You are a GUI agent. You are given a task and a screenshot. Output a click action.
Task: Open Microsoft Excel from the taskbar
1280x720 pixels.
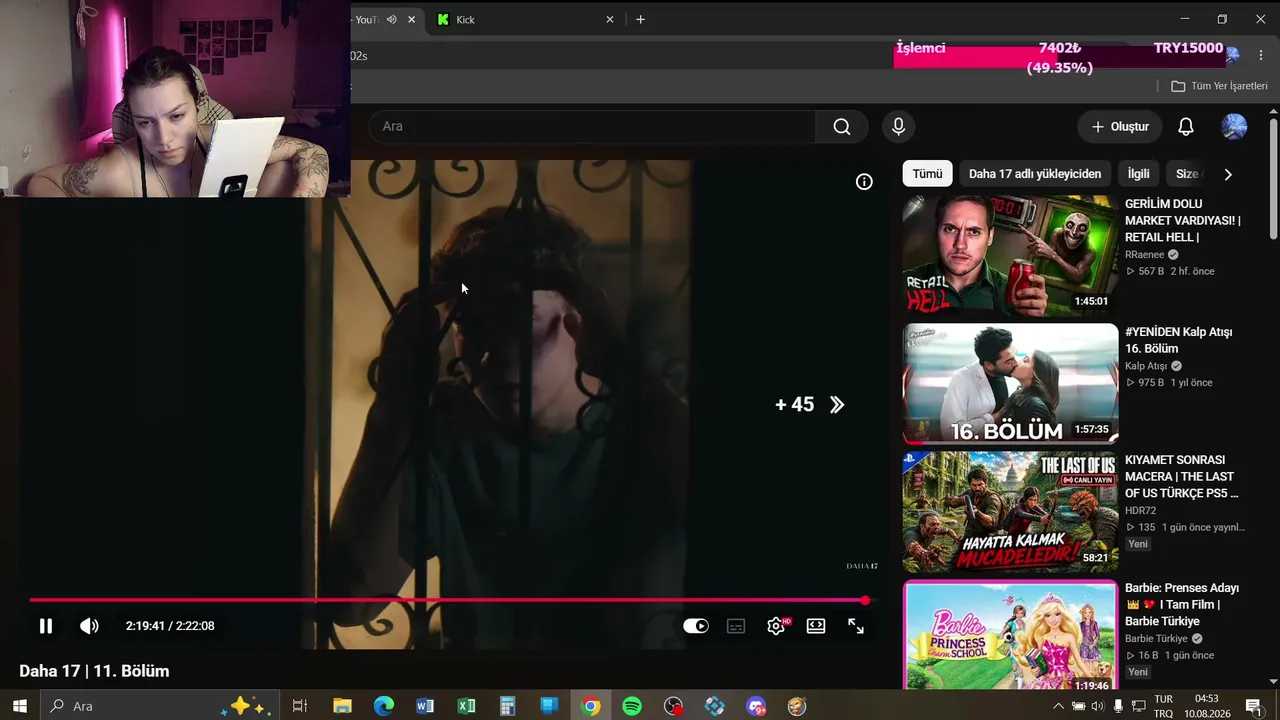pos(466,706)
